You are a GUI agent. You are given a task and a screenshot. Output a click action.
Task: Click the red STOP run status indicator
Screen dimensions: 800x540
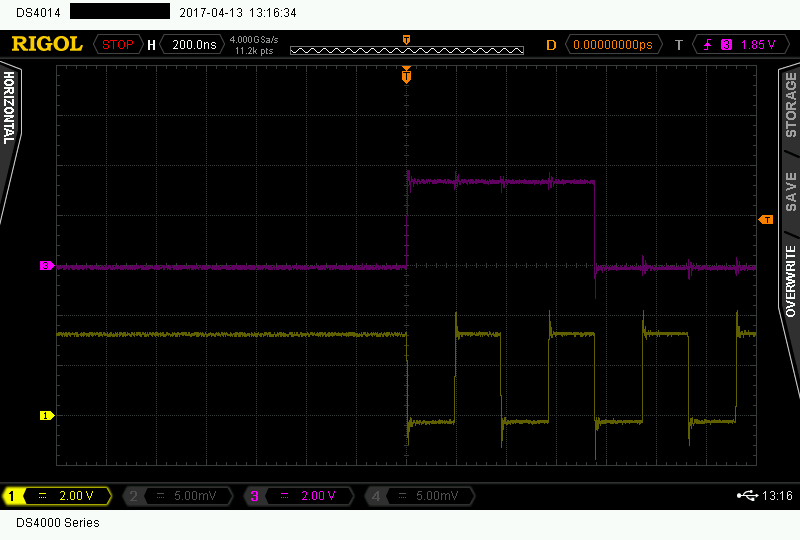tap(117, 45)
